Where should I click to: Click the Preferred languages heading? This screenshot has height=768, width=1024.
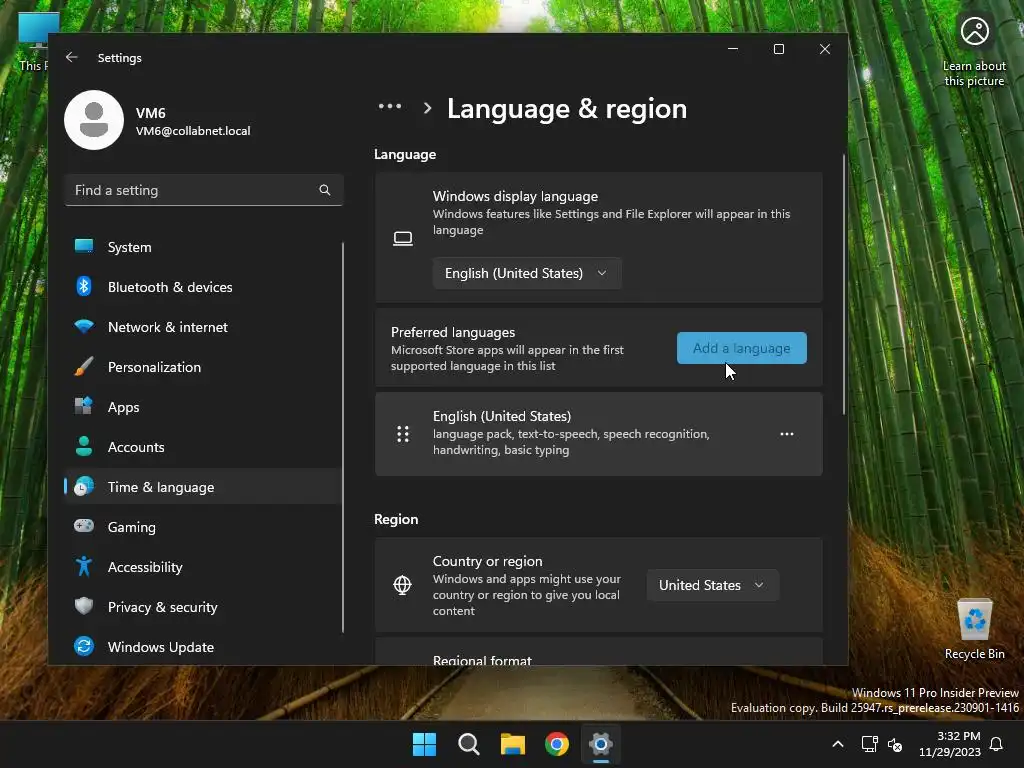[x=453, y=332]
